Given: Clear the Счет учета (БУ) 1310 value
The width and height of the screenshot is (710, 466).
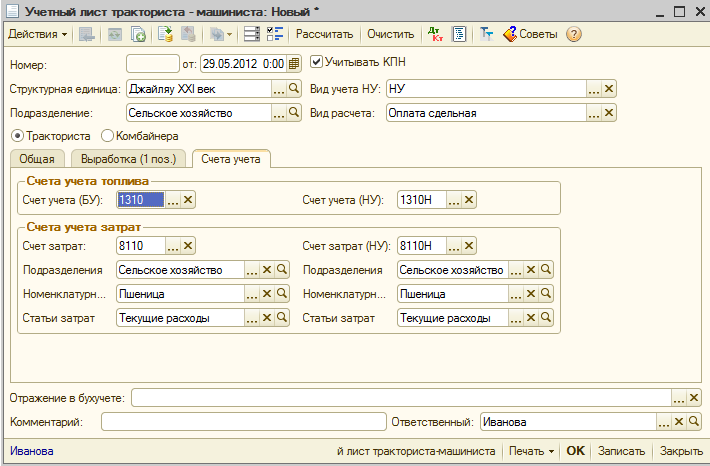Looking at the screenshot, I should [x=188, y=200].
